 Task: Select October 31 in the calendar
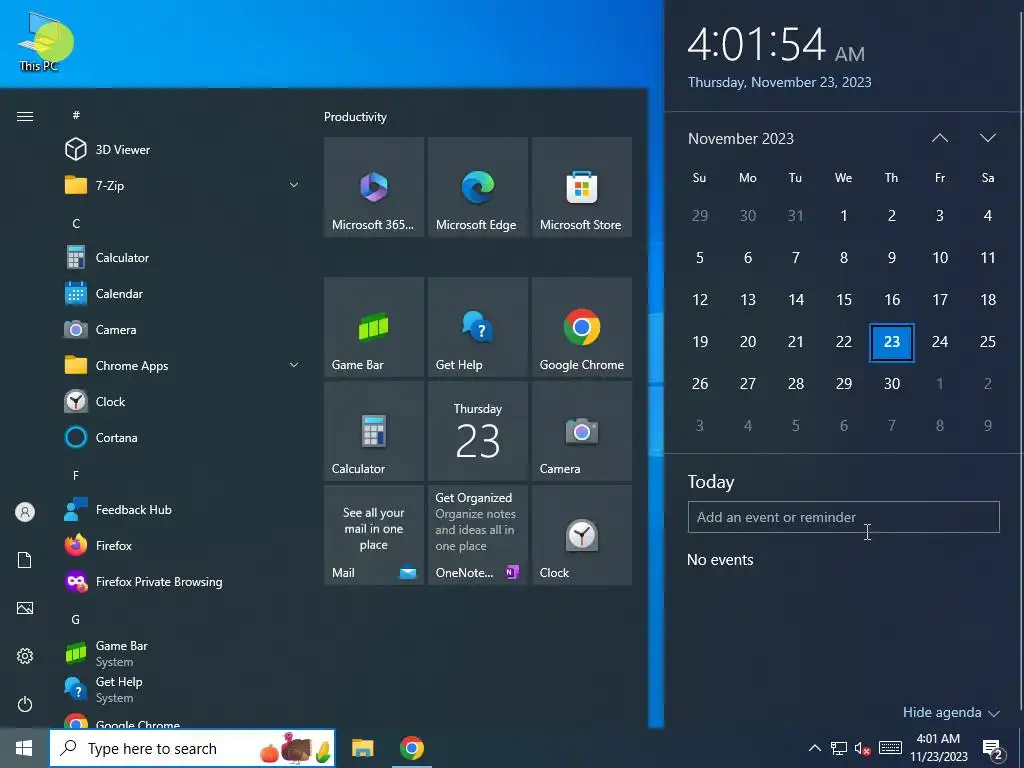(795, 216)
